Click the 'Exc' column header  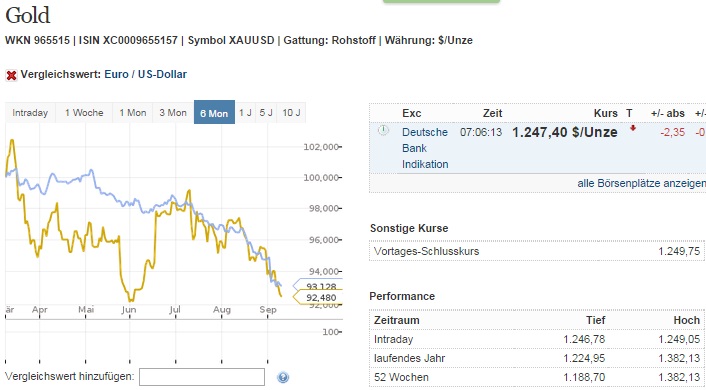coord(412,113)
